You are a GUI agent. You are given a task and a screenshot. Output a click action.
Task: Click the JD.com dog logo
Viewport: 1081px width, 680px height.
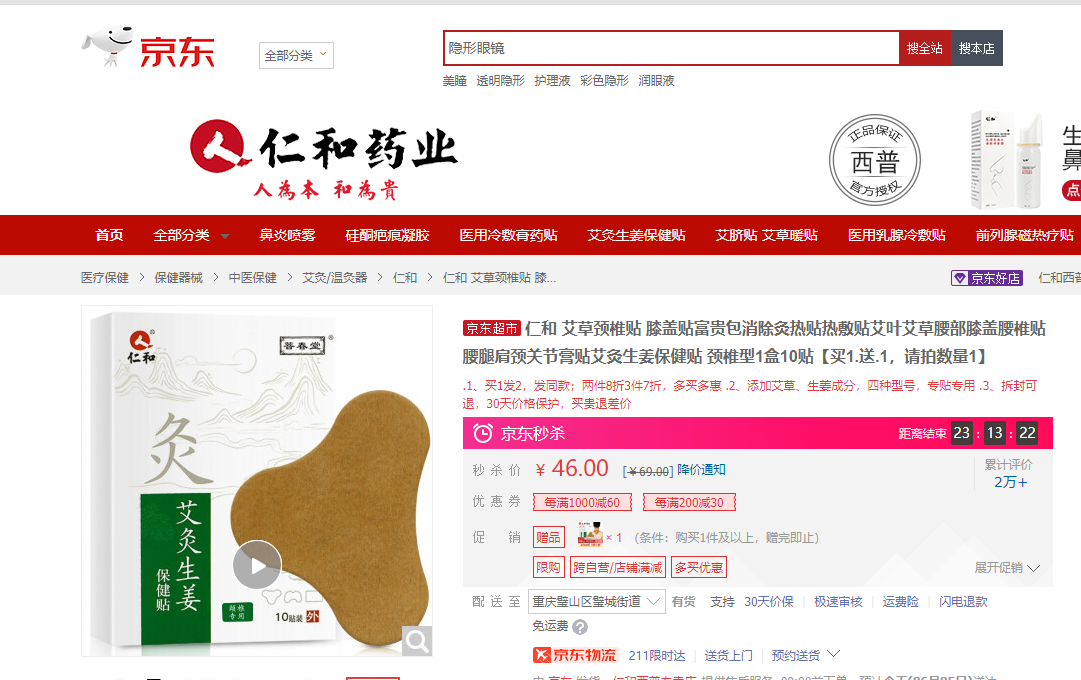click(149, 47)
